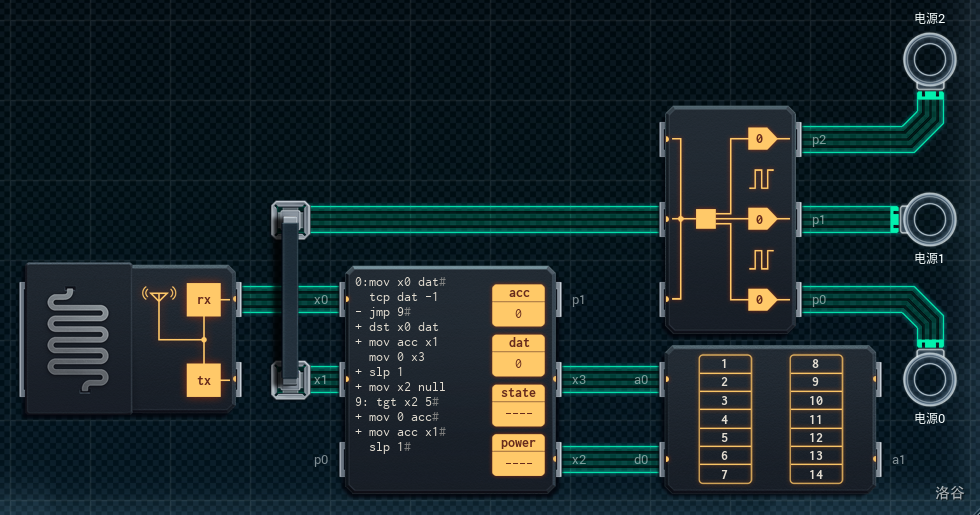Click the antenna symbol on radio module

(157, 297)
